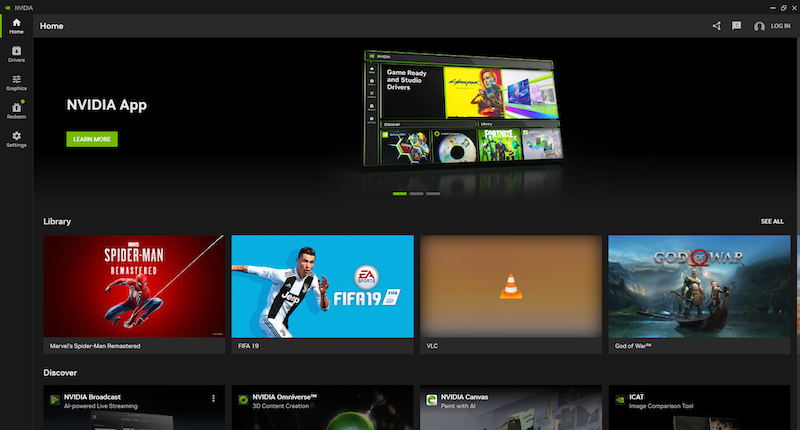Image resolution: width=800 pixels, height=430 pixels.
Task: Open the Drivers section
Action: coord(16,54)
